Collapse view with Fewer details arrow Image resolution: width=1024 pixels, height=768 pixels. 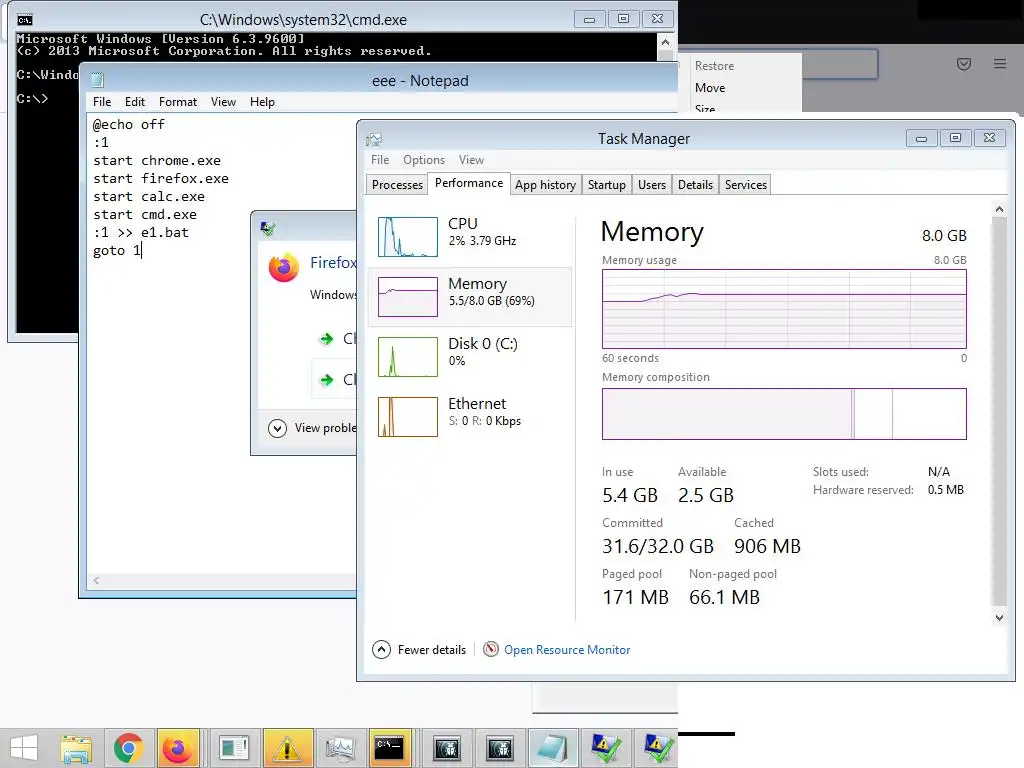(x=381, y=650)
